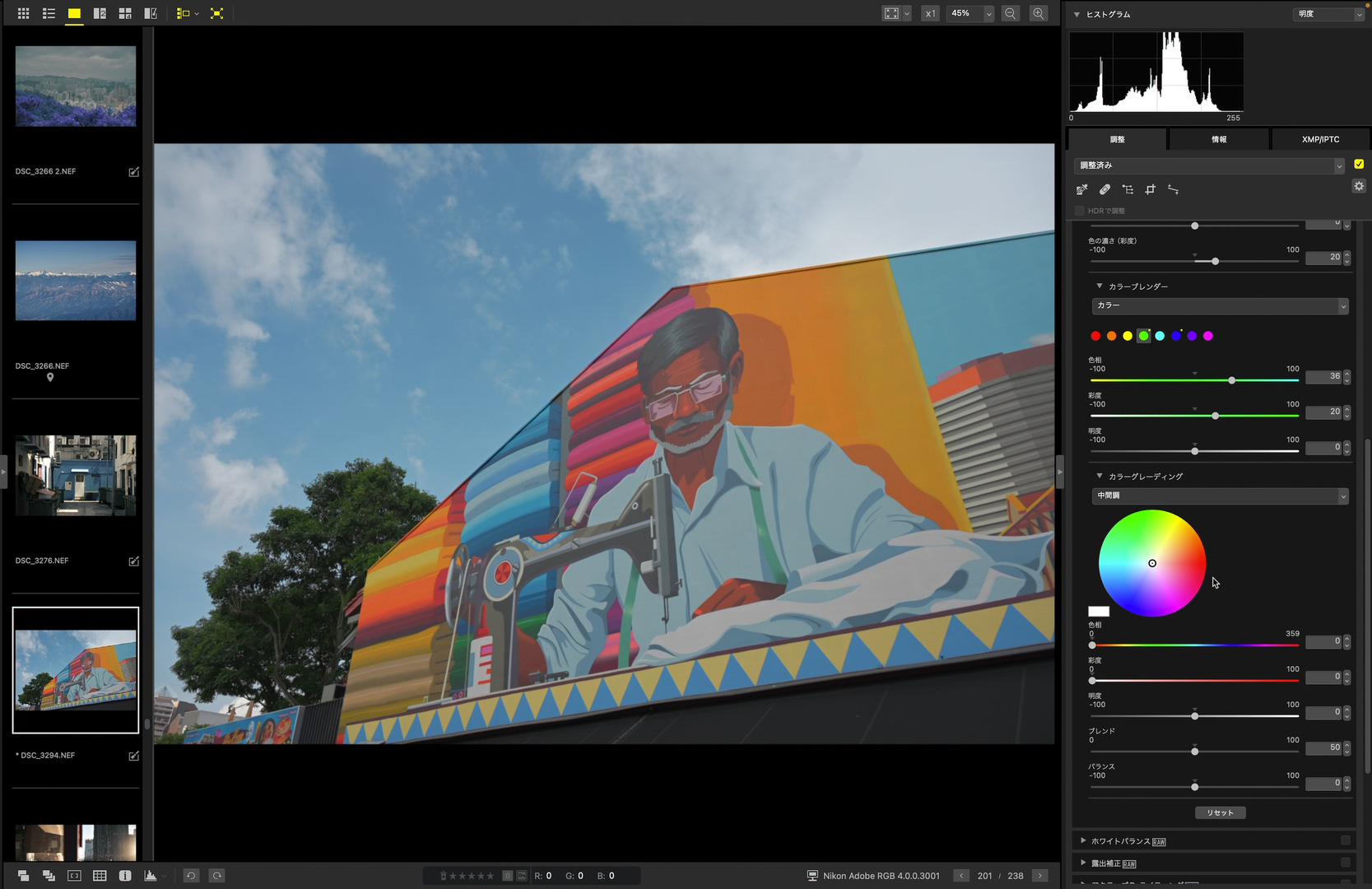Open the 調整済み adjustment manager dropdown
The width and height of the screenshot is (1372, 889).
[x=1209, y=165]
